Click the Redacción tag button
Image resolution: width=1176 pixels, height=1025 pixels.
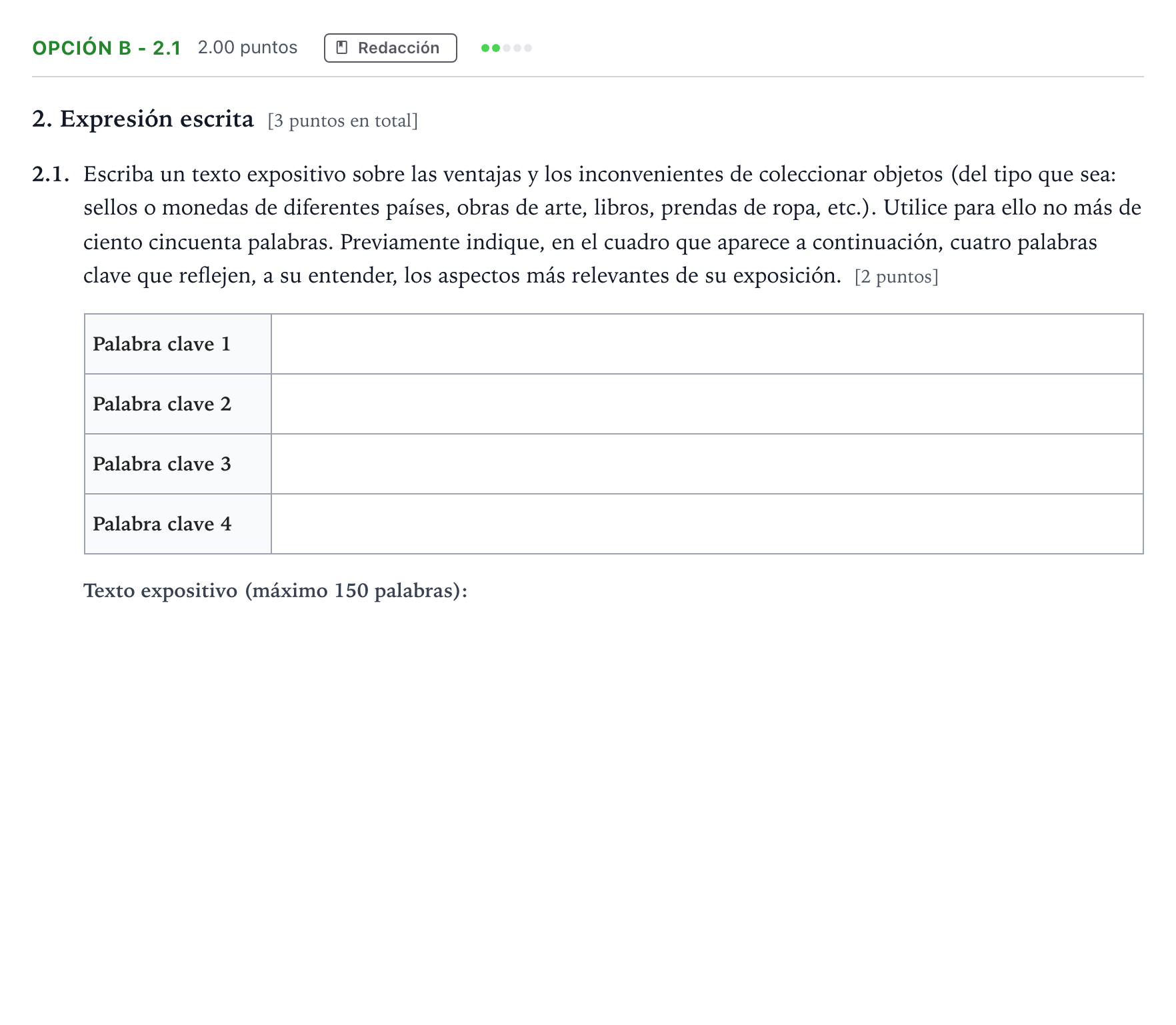coord(390,48)
